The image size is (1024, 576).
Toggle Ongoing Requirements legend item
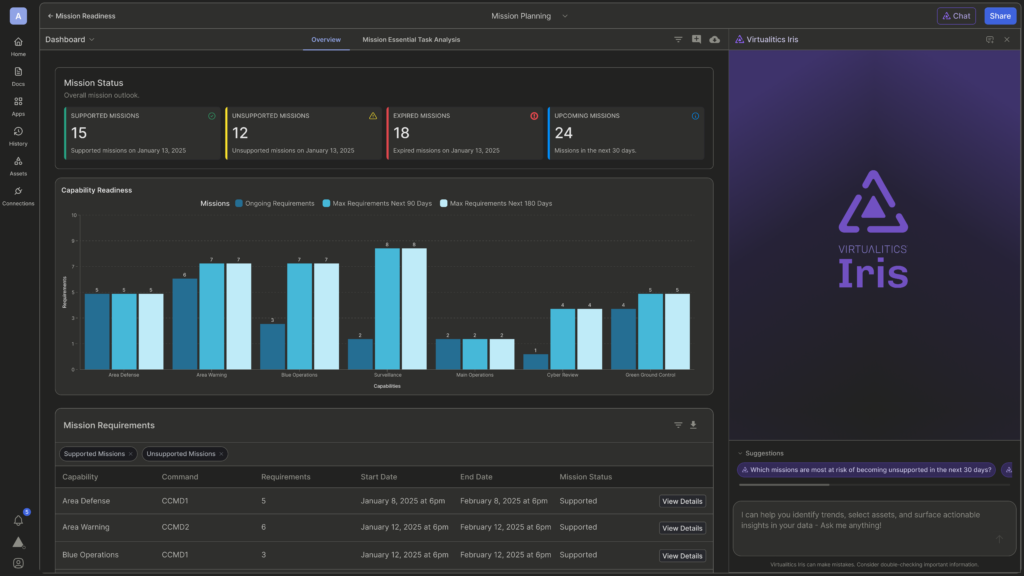tap(274, 204)
